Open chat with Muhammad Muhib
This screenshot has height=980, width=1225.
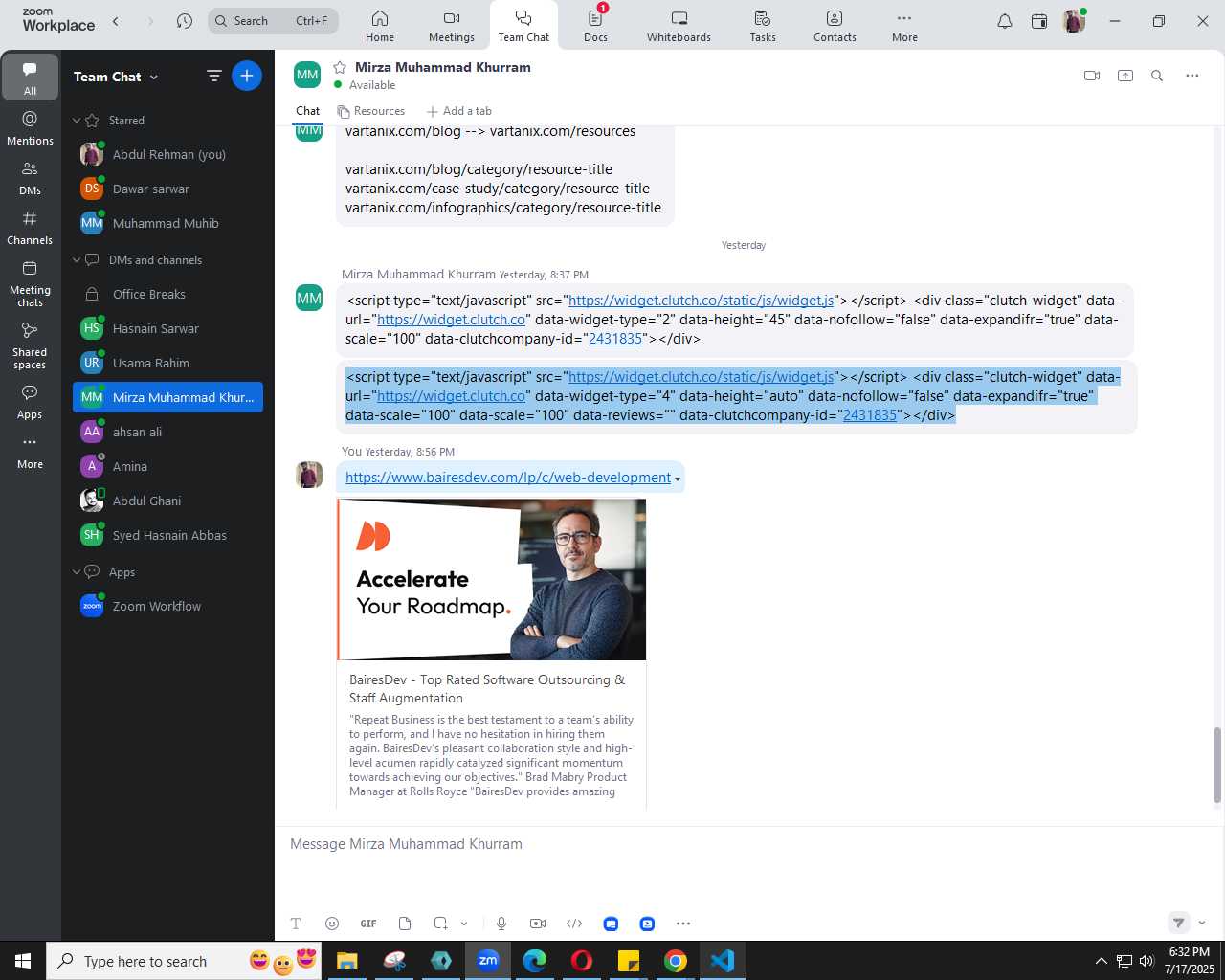tap(167, 223)
